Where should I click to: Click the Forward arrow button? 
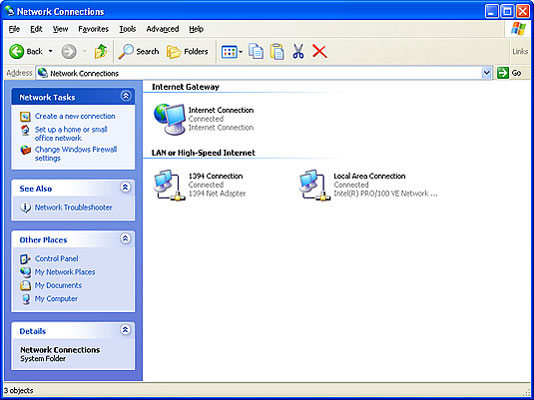tap(69, 52)
